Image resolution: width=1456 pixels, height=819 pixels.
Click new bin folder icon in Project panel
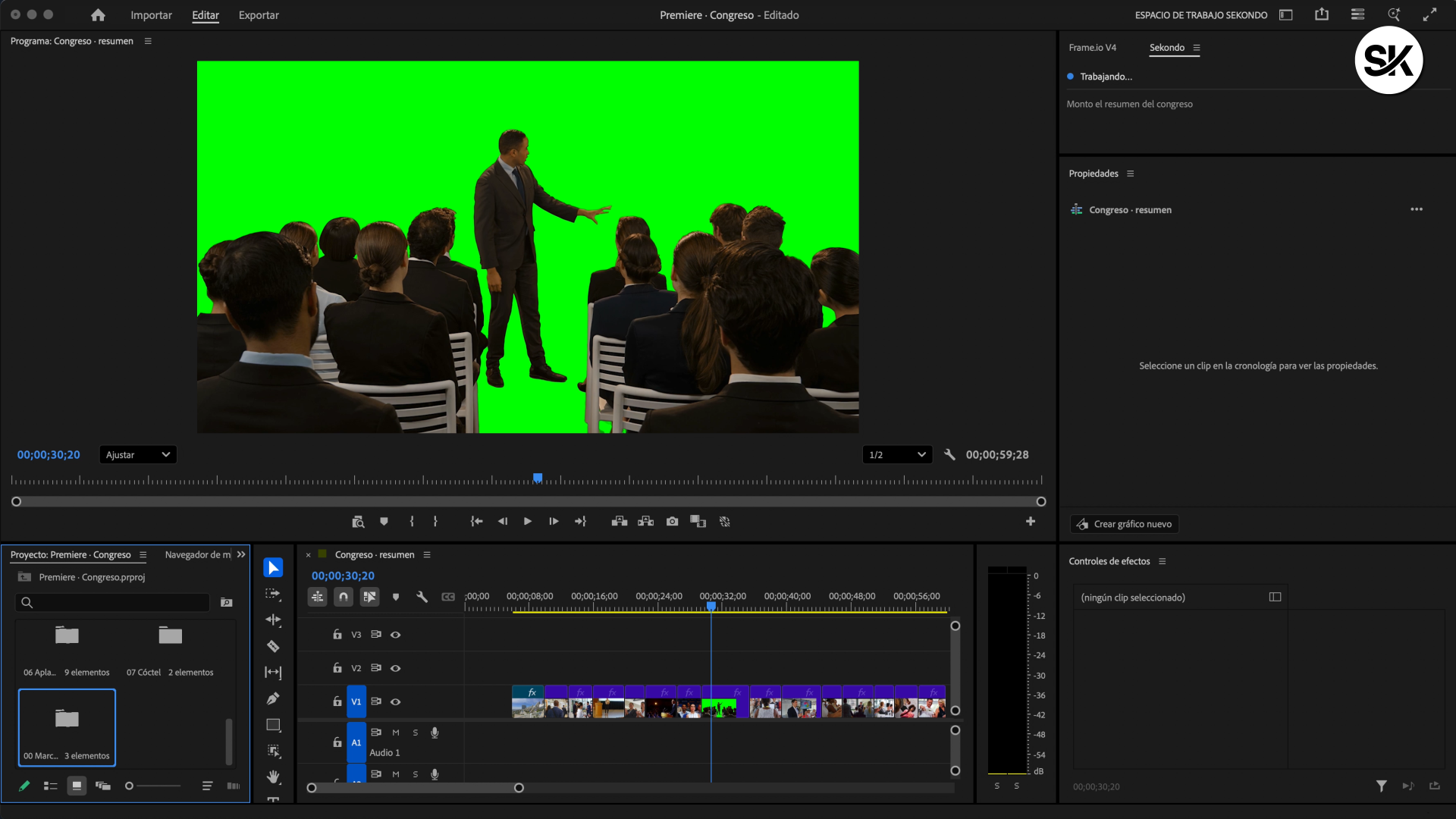tap(226, 603)
